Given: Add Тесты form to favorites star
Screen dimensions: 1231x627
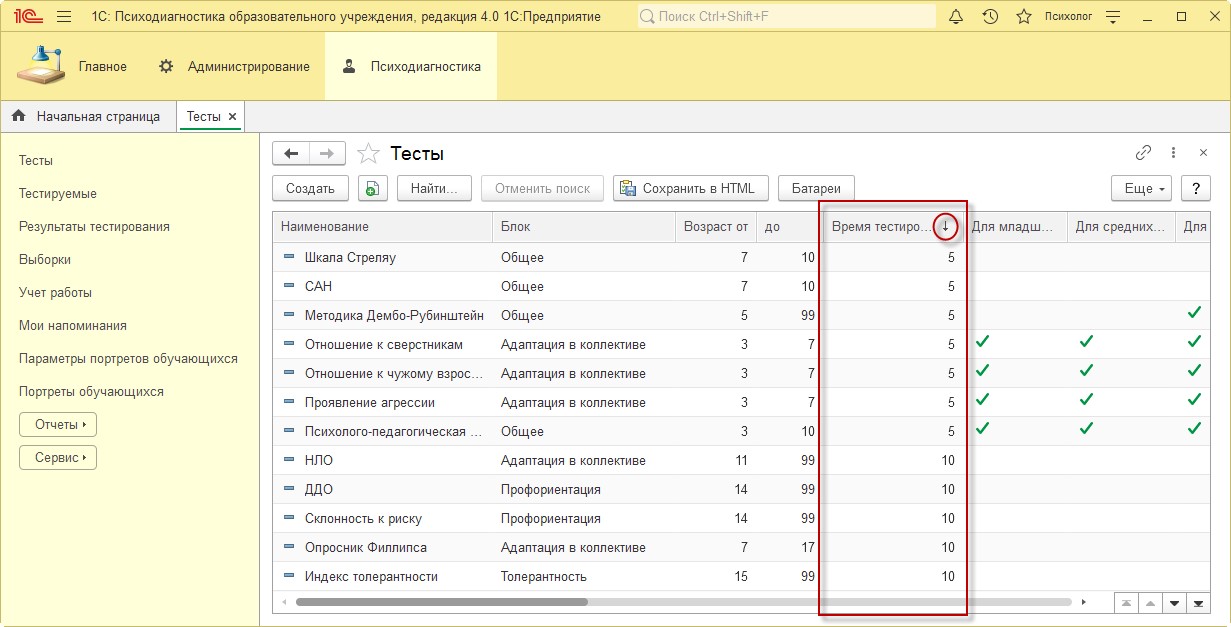Looking at the screenshot, I should click(x=369, y=153).
